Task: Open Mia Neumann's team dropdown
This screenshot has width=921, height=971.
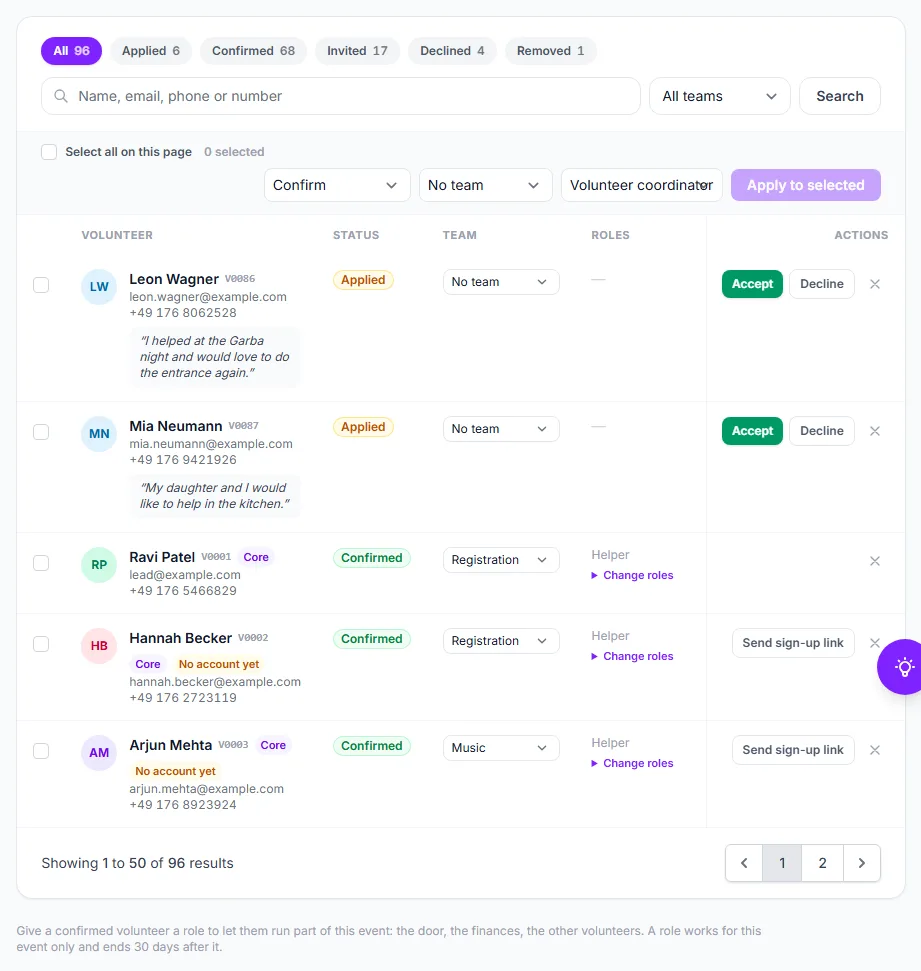Action: [501, 429]
